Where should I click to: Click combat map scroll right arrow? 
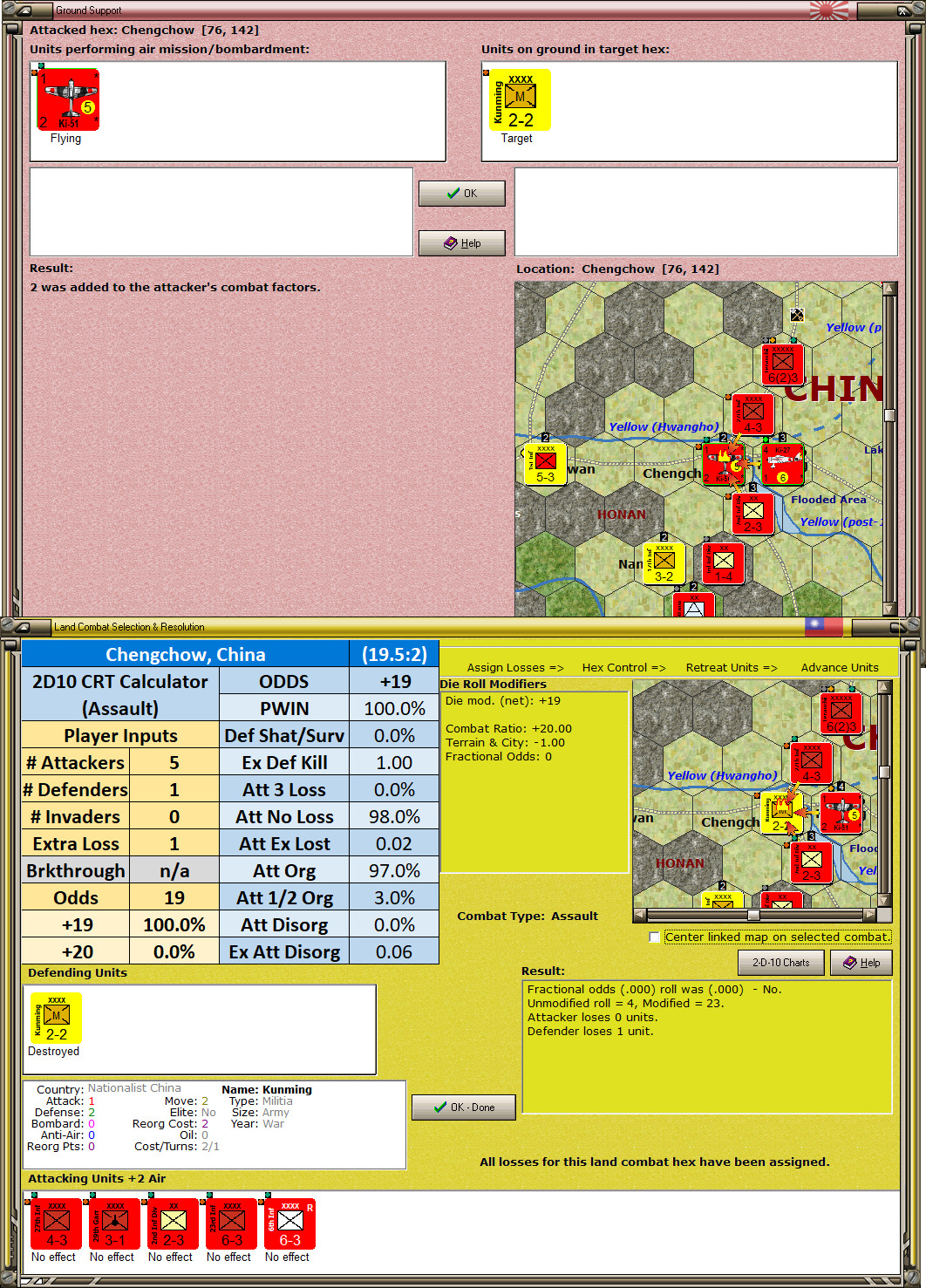pos(869,915)
